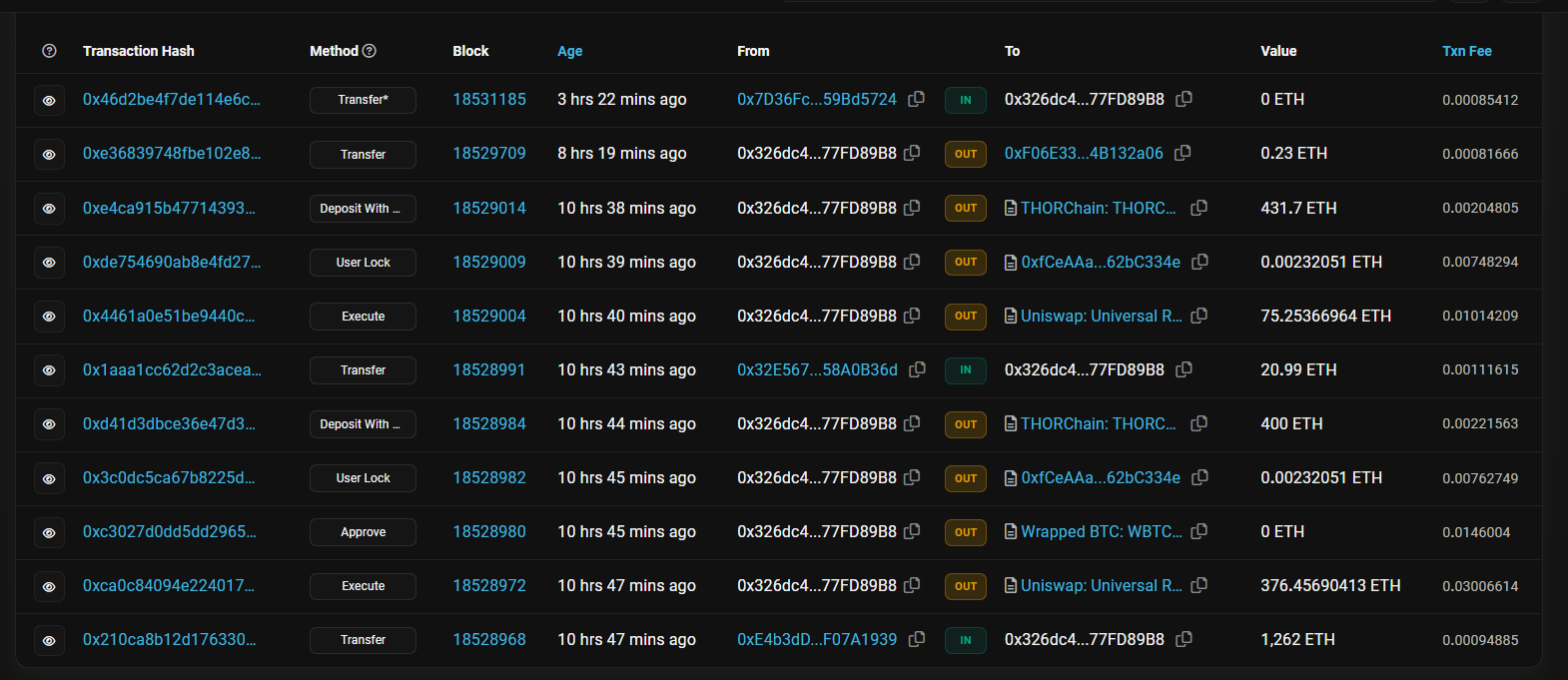Screen dimensions: 1568x680
Task: Show quick view for transaction 0x210ca8b12d176330
Action: [49, 640]
